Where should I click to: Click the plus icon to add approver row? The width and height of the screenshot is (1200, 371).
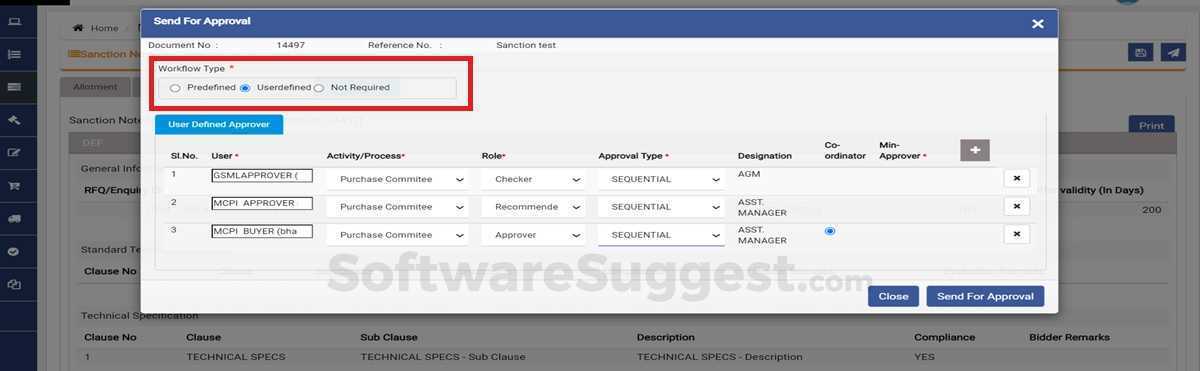click(x=975, y=150)
